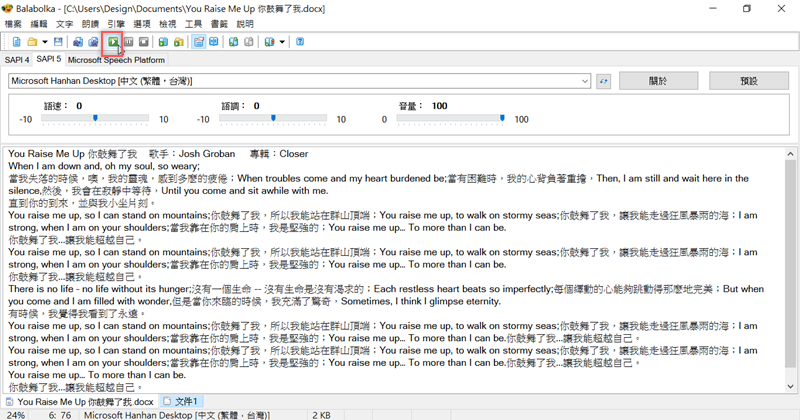Open the 檔案 menu
The width and height of the screenshot is (800, 420).
point(13,24)
